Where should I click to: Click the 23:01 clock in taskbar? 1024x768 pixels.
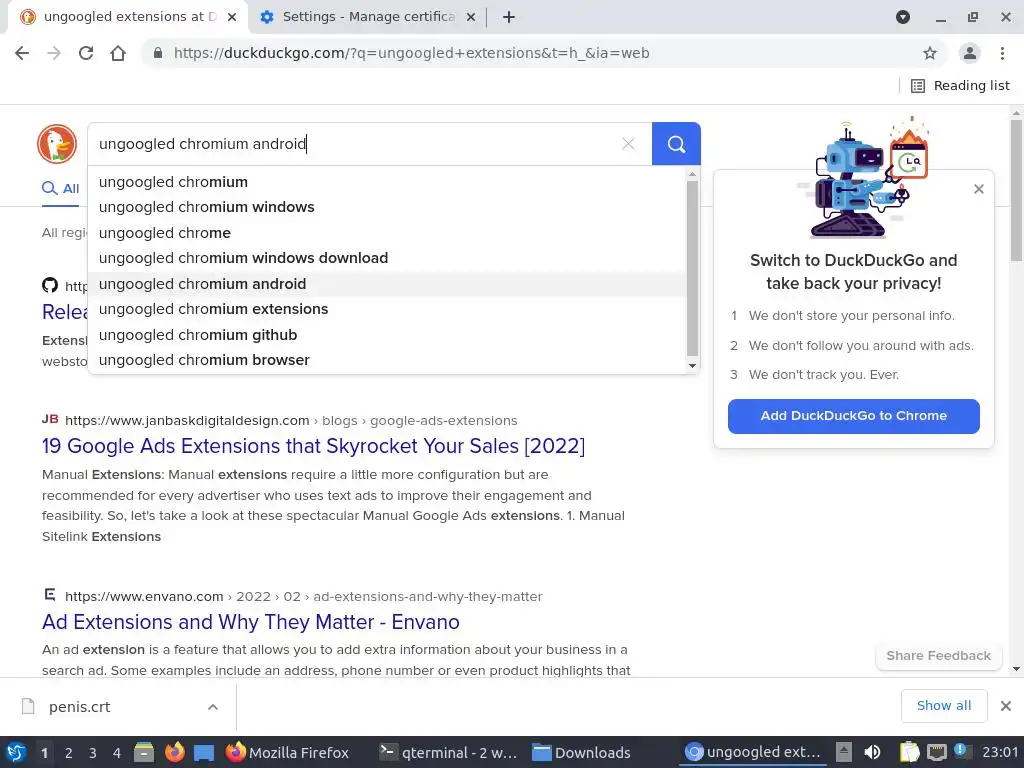[1000, 752]
